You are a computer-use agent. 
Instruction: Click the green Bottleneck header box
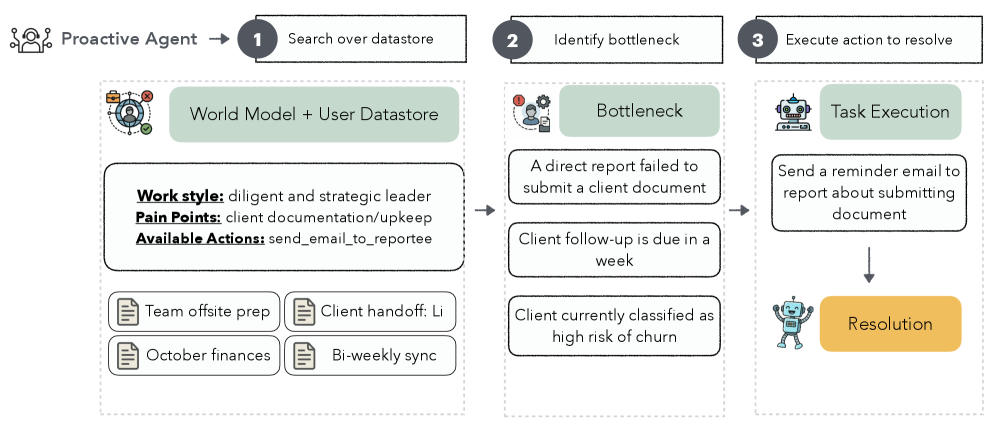coord(638,111)
